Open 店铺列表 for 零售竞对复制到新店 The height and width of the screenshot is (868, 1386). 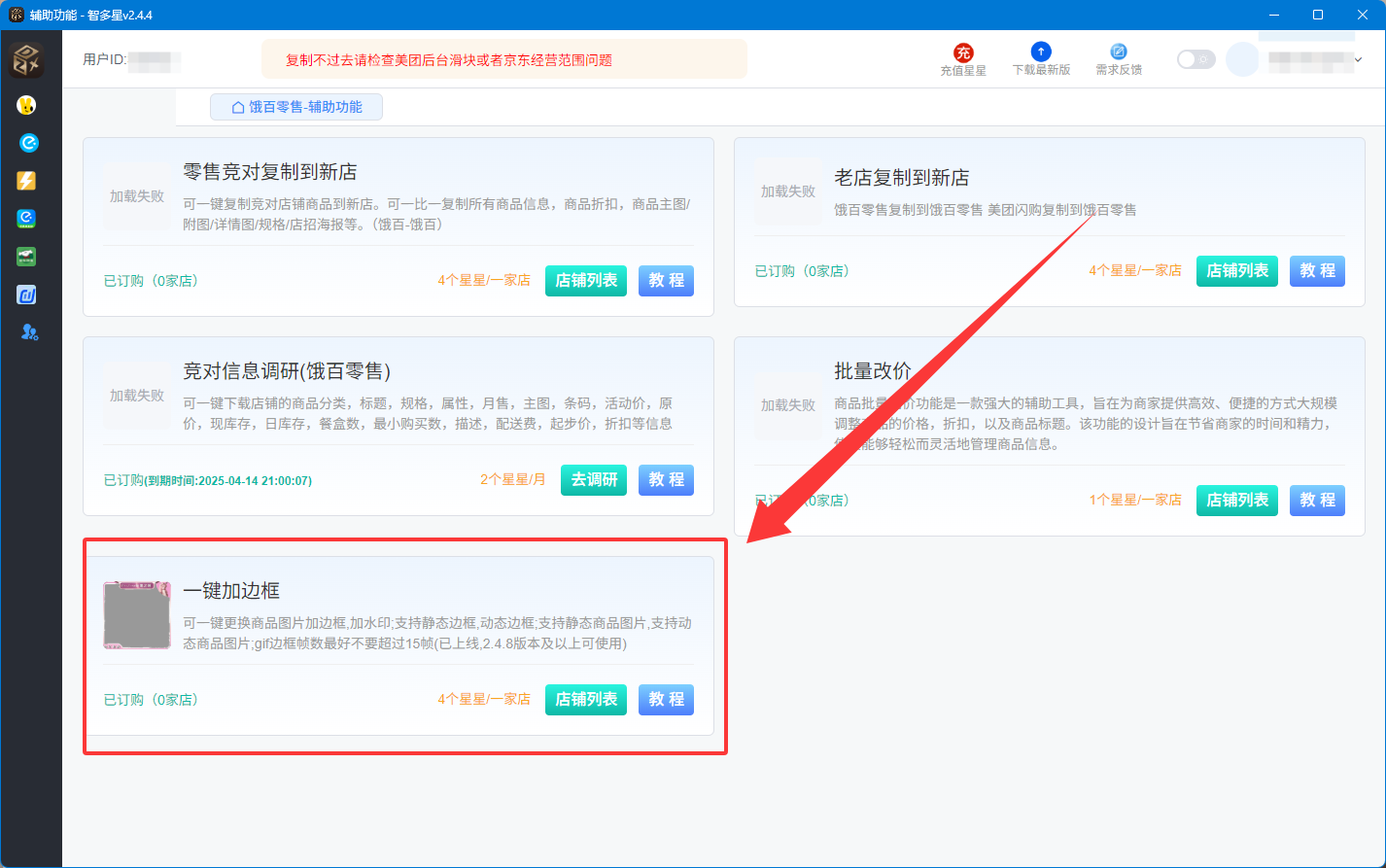[585, 280]
